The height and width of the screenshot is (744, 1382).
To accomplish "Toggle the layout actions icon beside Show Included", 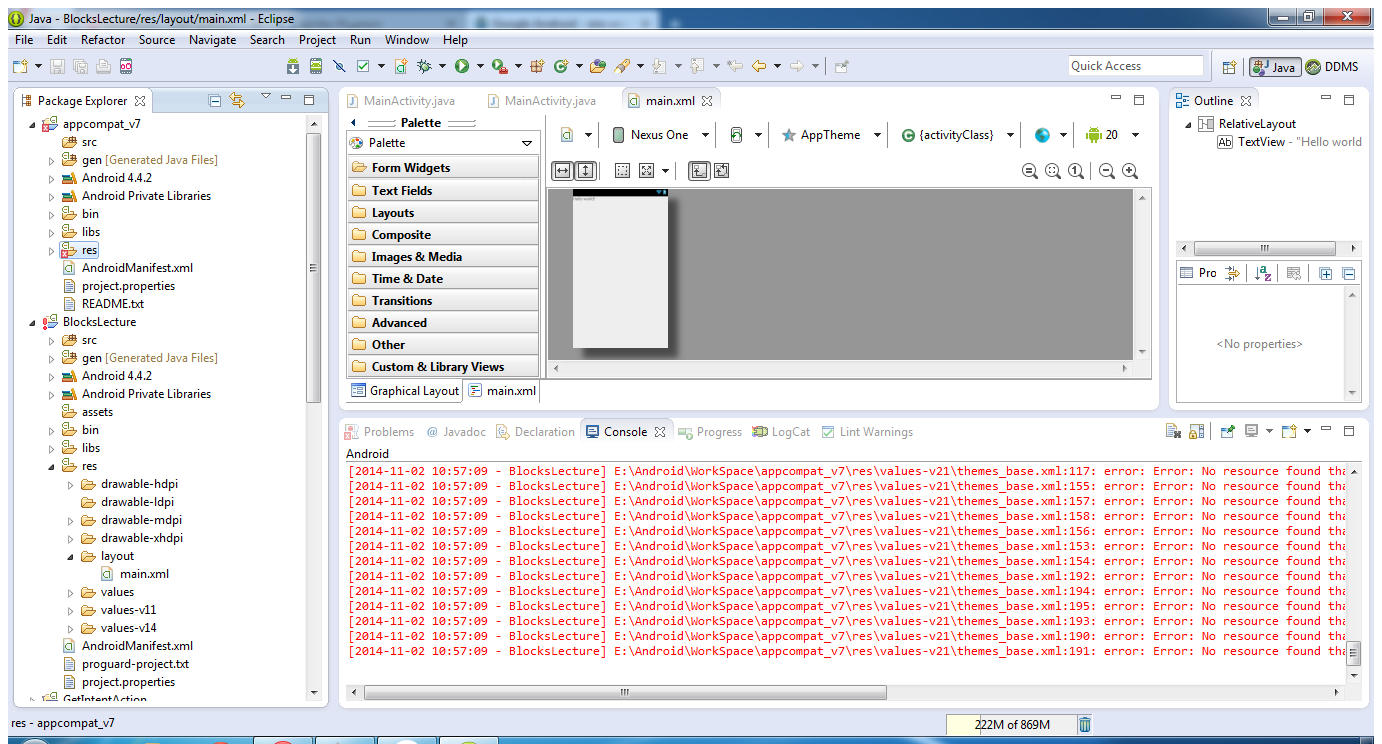I will 721,171.
